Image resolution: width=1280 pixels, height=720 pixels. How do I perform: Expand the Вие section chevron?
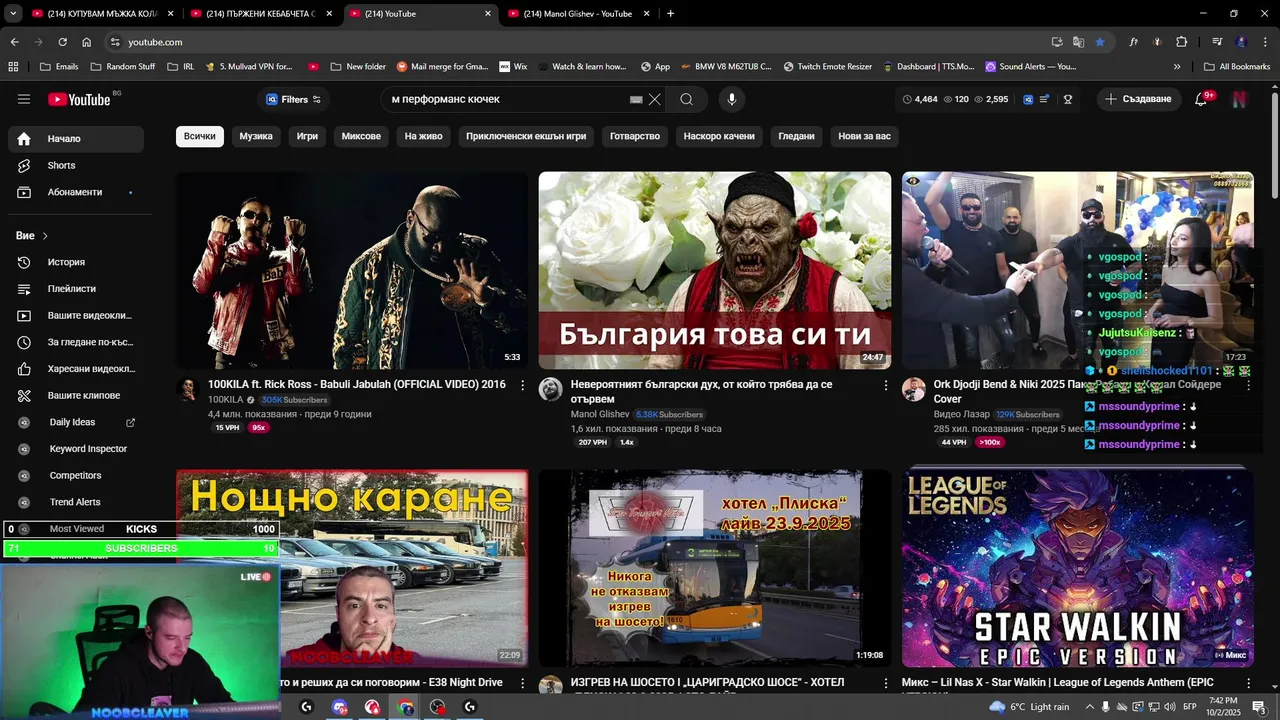pyautogui.click(x=45, y=236)
